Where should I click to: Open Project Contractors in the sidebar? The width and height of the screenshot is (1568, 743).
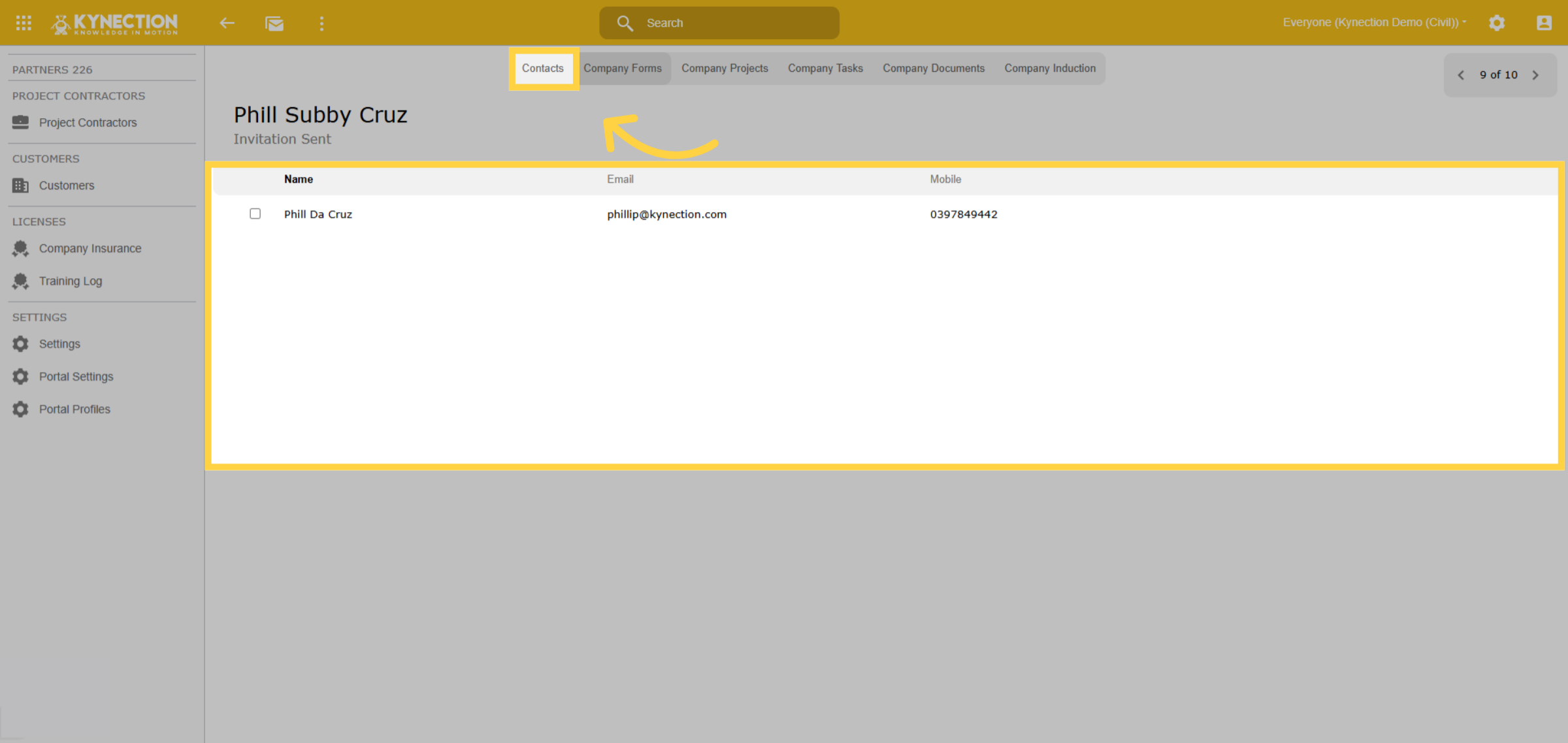(88, 122)
